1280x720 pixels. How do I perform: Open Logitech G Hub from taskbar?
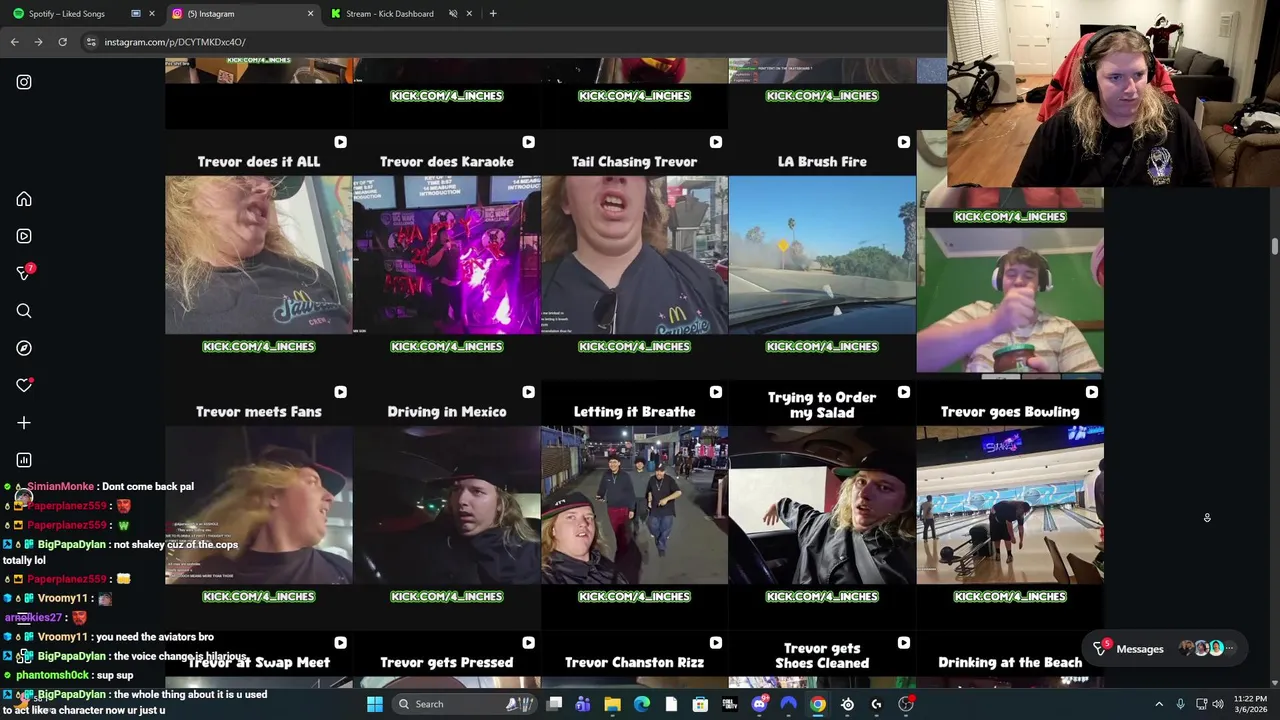point(876,704)
